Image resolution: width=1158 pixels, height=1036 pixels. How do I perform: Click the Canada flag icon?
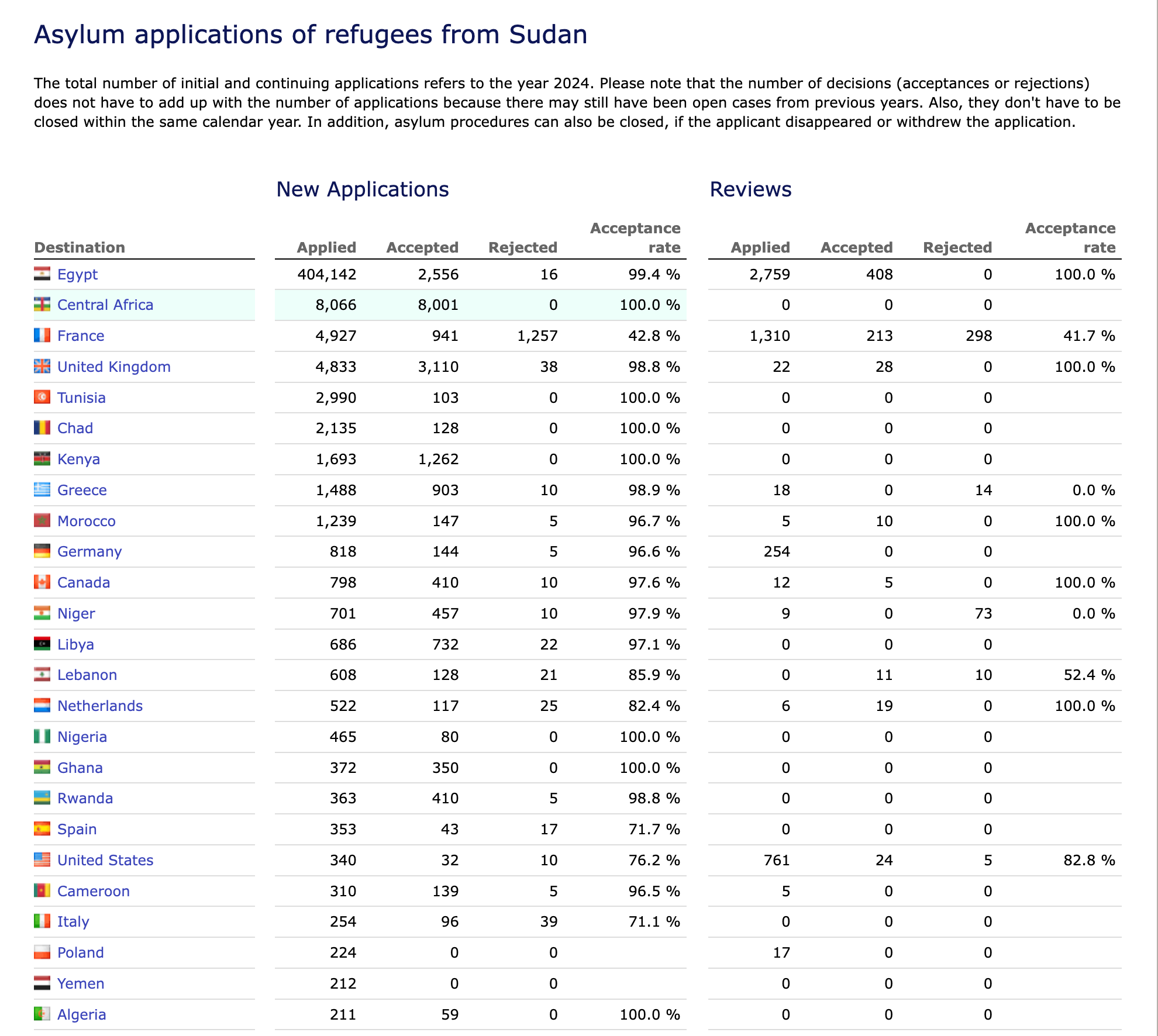click(x=42, y=582)
